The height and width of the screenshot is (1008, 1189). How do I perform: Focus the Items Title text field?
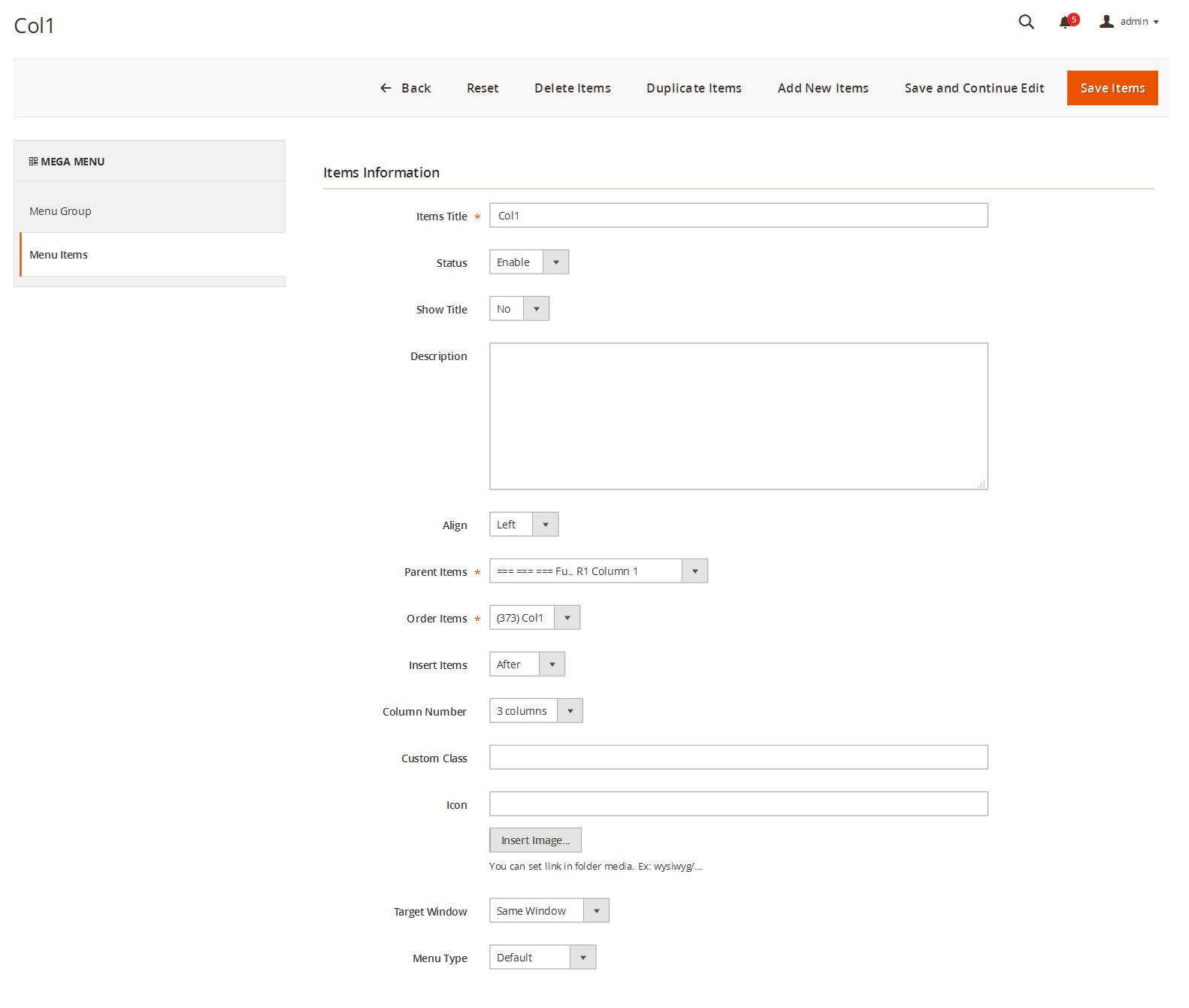[737, 216]
